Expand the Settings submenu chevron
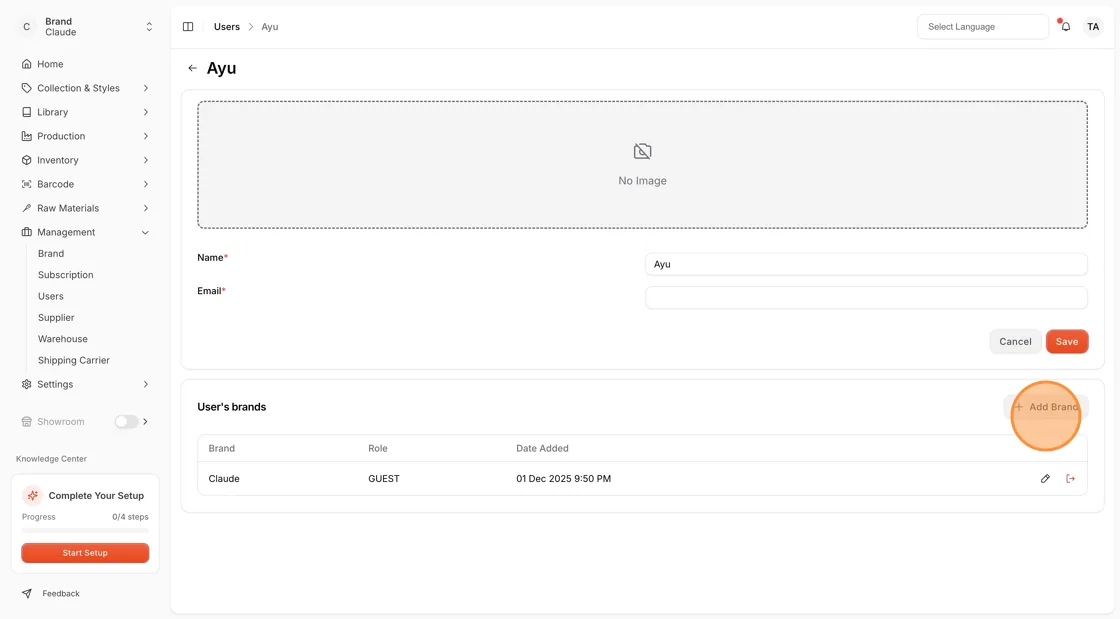The height and width of the screenshot is (619, 1120). [146, 384]
